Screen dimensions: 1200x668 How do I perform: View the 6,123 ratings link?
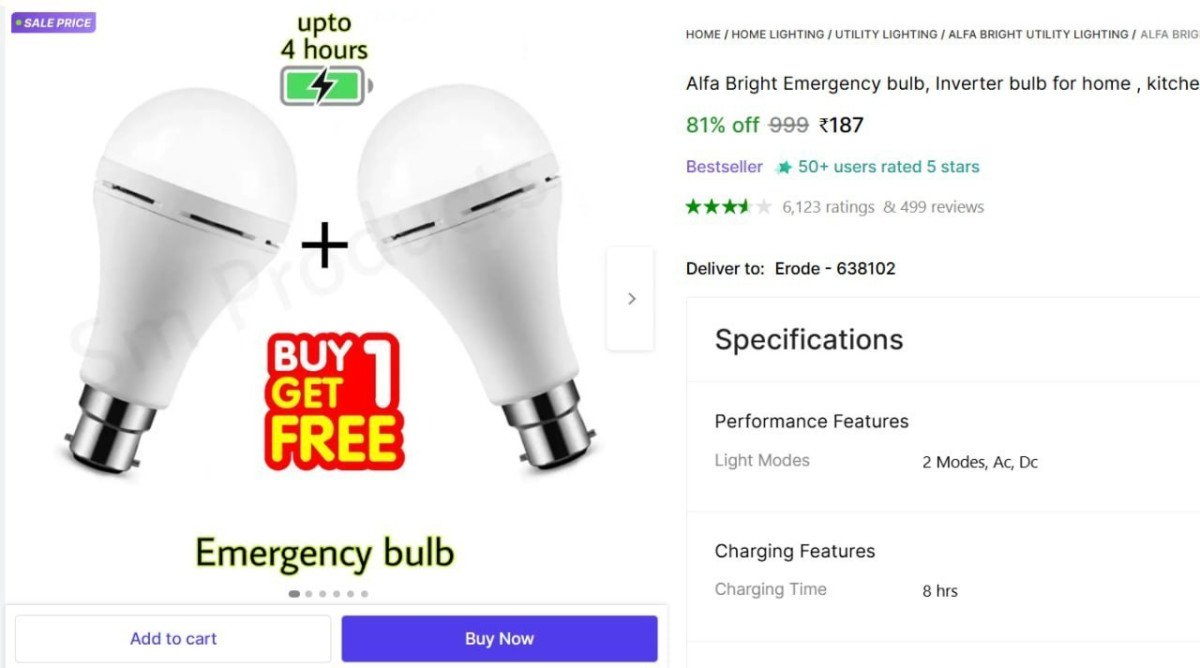point(828,207)
